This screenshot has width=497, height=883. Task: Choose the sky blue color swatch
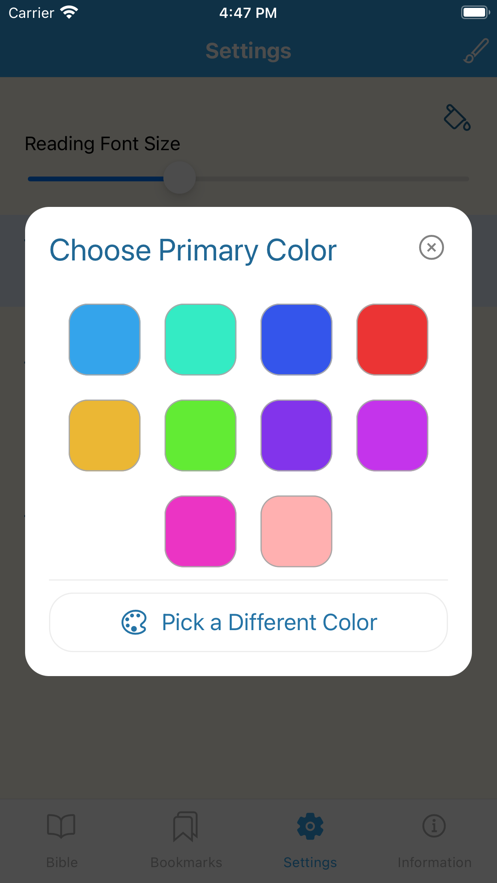105,340
